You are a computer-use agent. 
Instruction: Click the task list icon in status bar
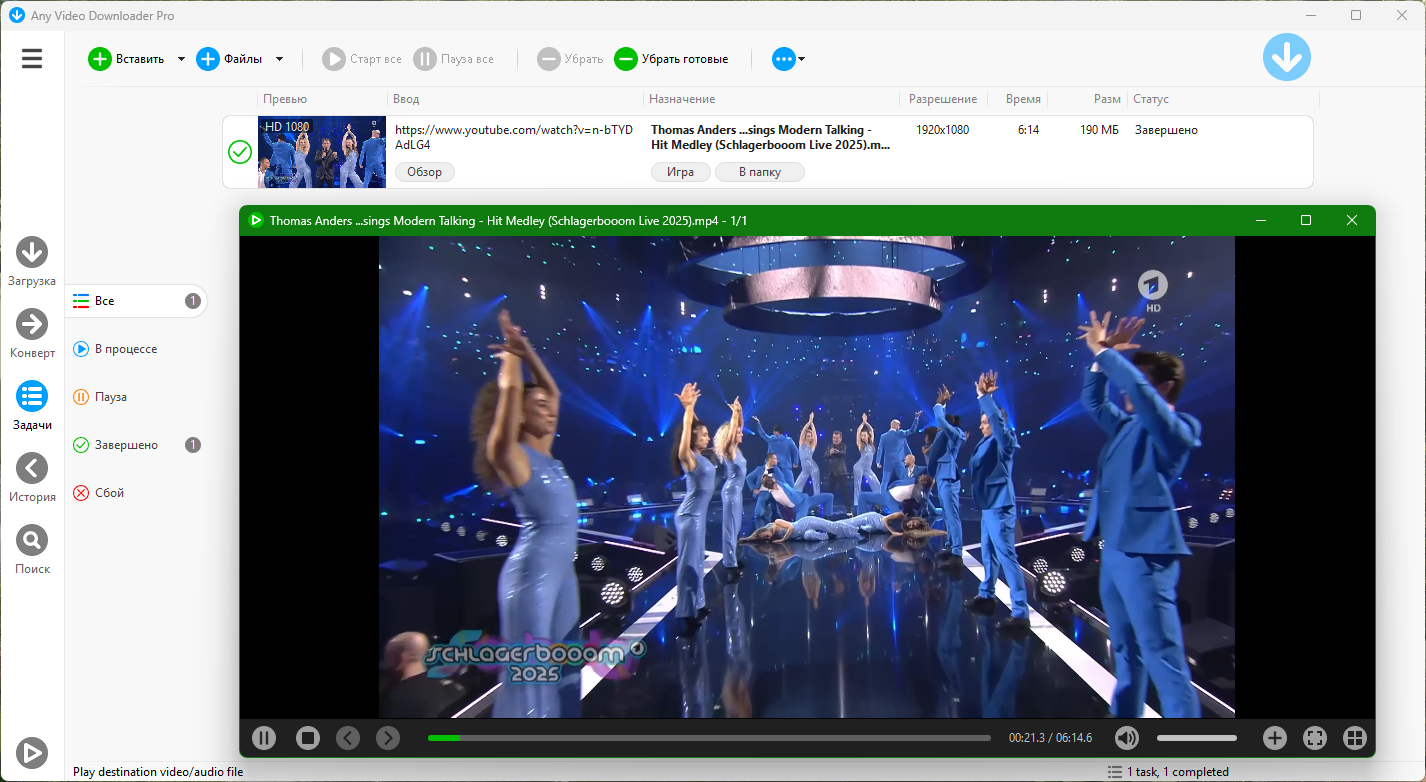pos(1115,772)
